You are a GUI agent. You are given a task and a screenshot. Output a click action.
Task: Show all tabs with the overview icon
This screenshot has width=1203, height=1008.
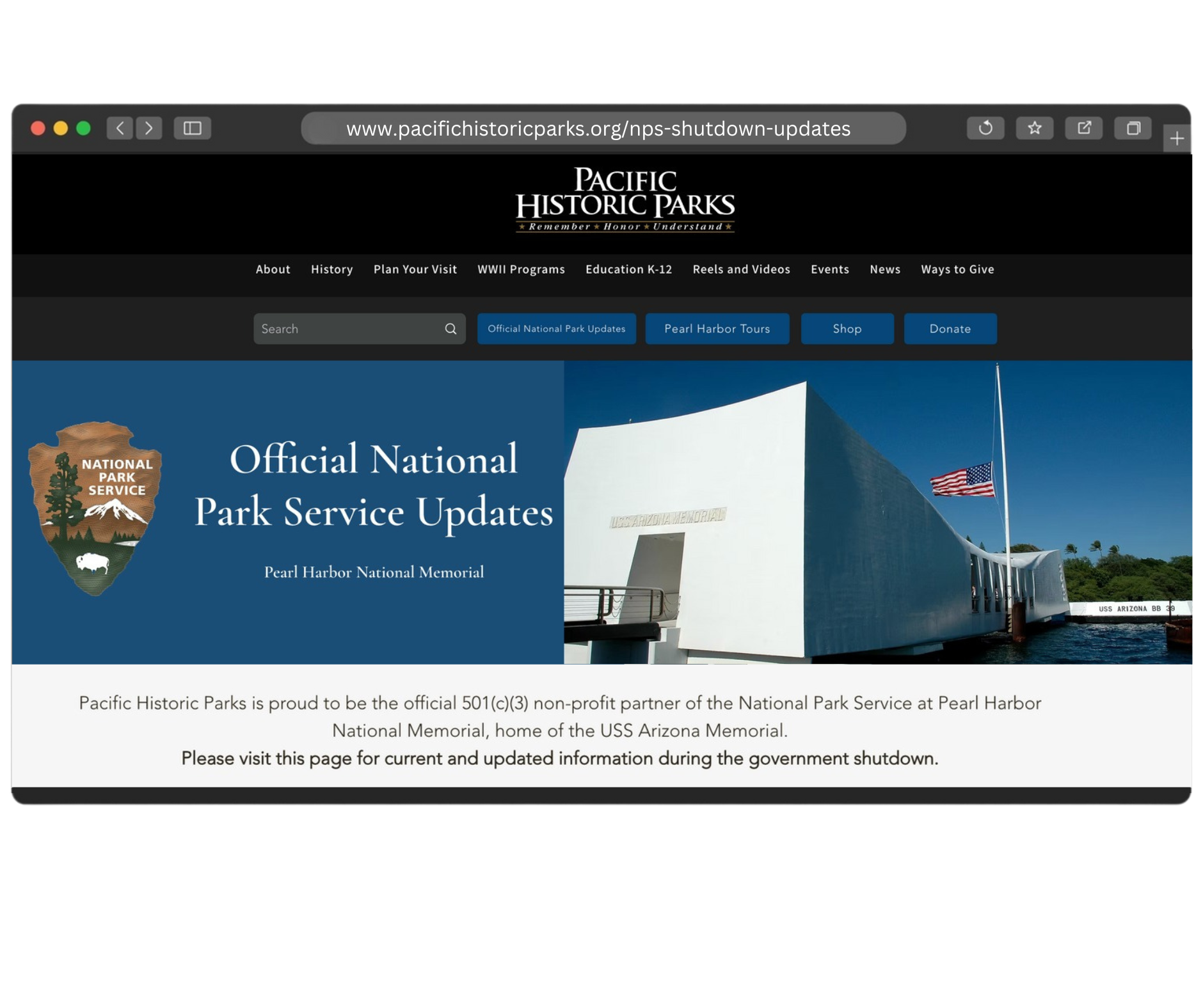coord(1133,129)
